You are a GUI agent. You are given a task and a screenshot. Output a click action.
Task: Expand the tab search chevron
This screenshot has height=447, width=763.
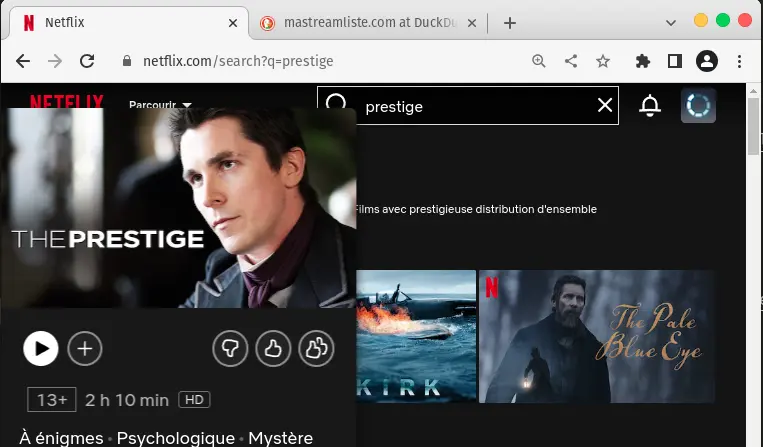click(671, 23)
